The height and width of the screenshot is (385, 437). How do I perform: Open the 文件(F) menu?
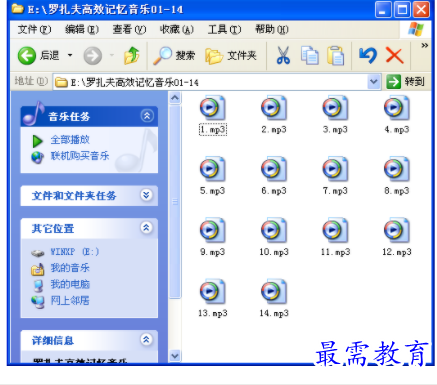pyautogui.click(x=34, y=29)
